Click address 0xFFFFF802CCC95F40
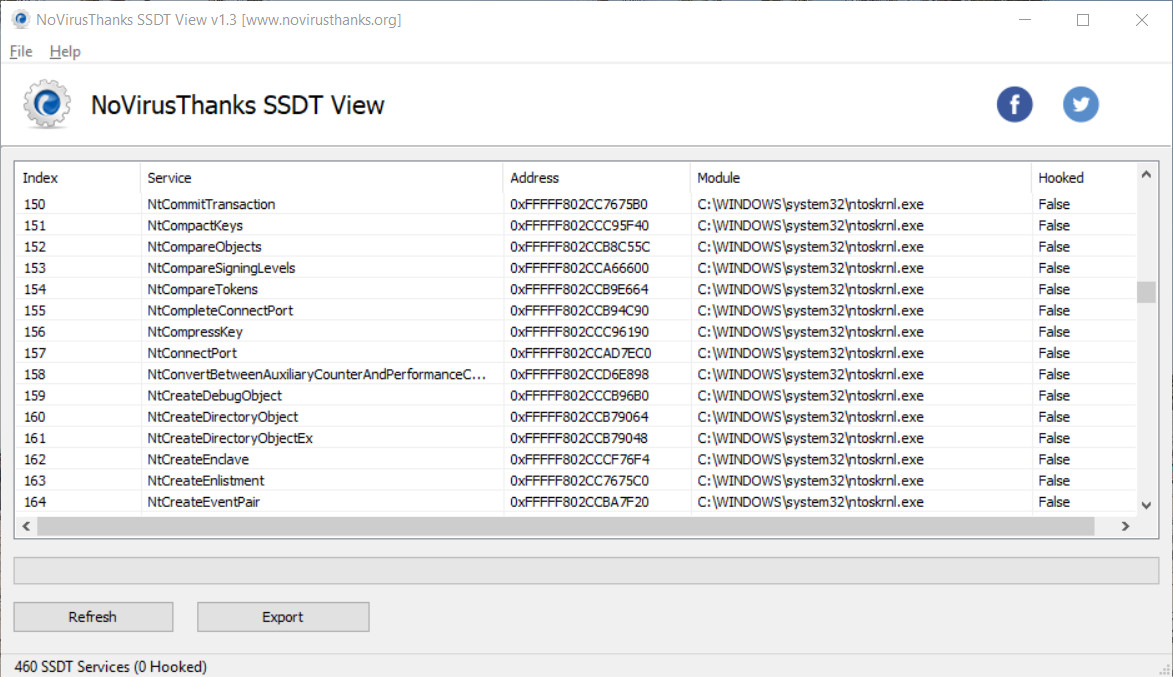This screenshot has width=1173, height=677. [579, 225]
